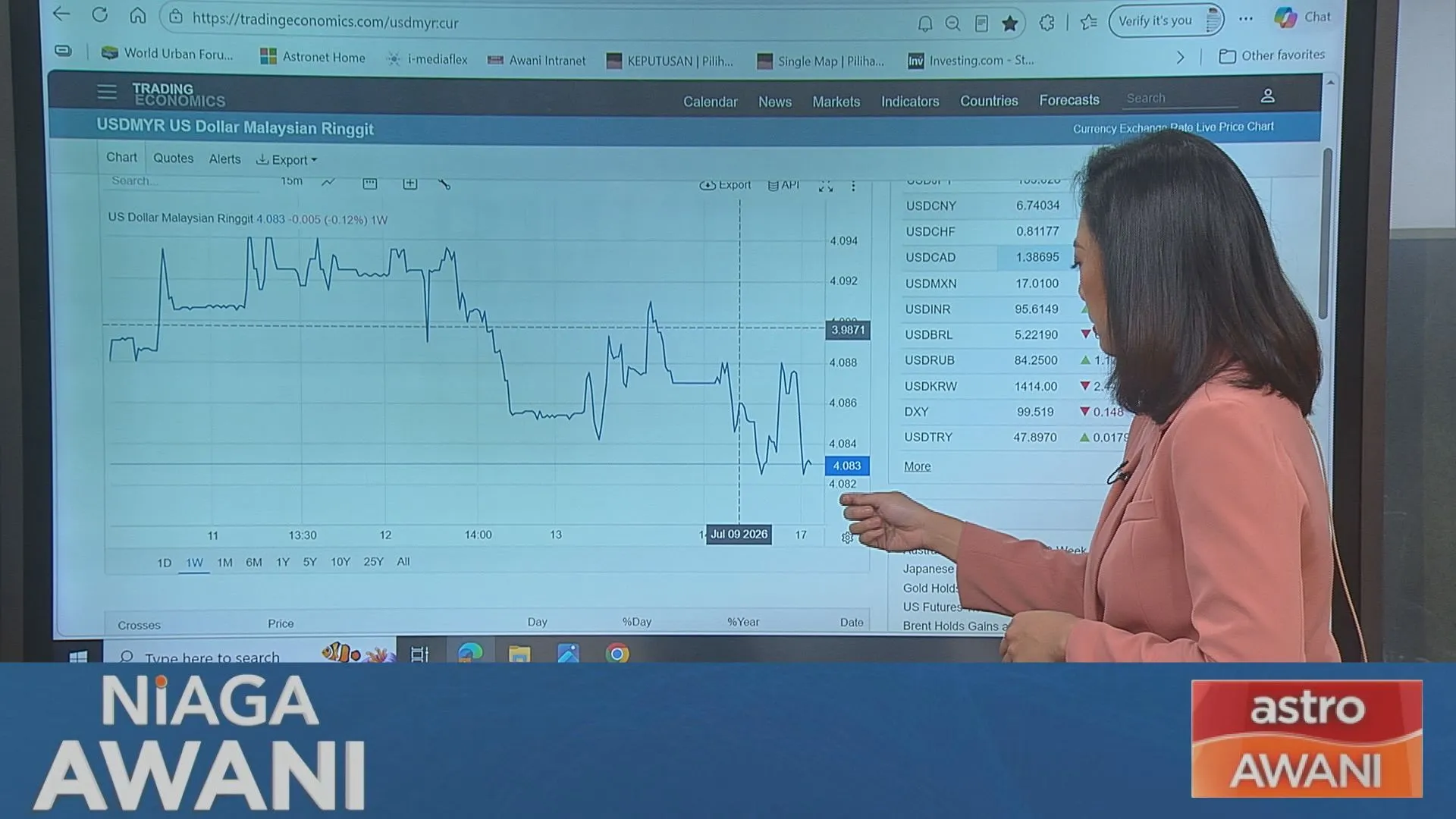Viewport: 1456px width, 819px height.
Task: Open the USDCAD quote link
Action: tap(930, 257)
